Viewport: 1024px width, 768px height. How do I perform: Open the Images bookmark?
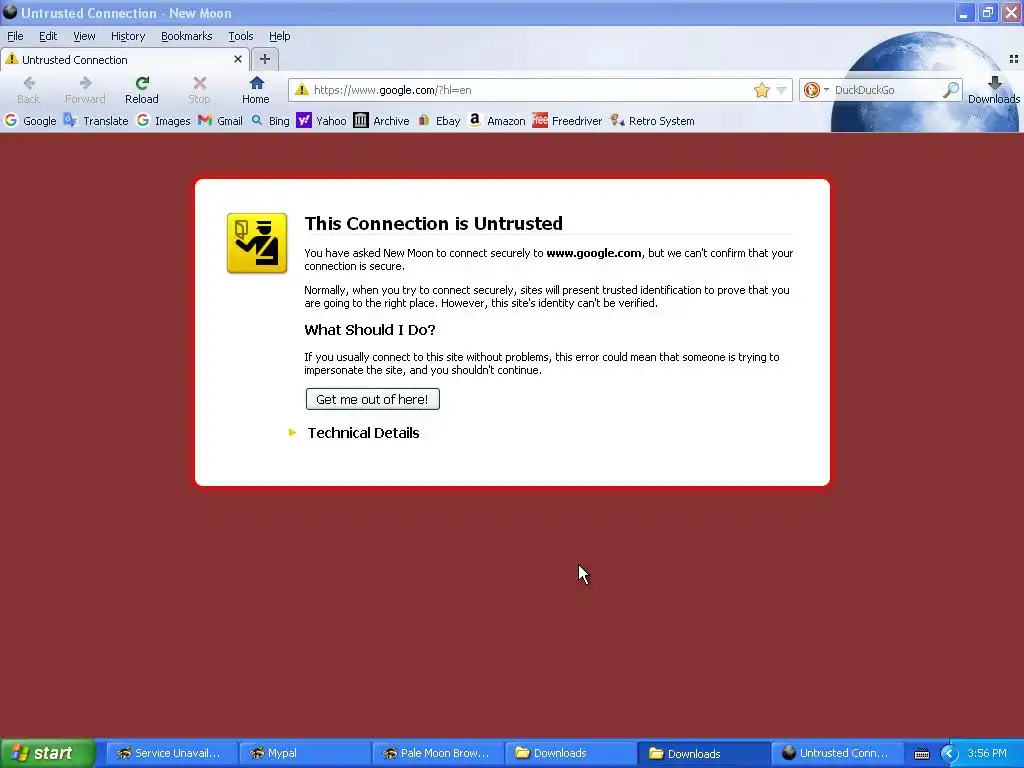[x=163, y=121]
